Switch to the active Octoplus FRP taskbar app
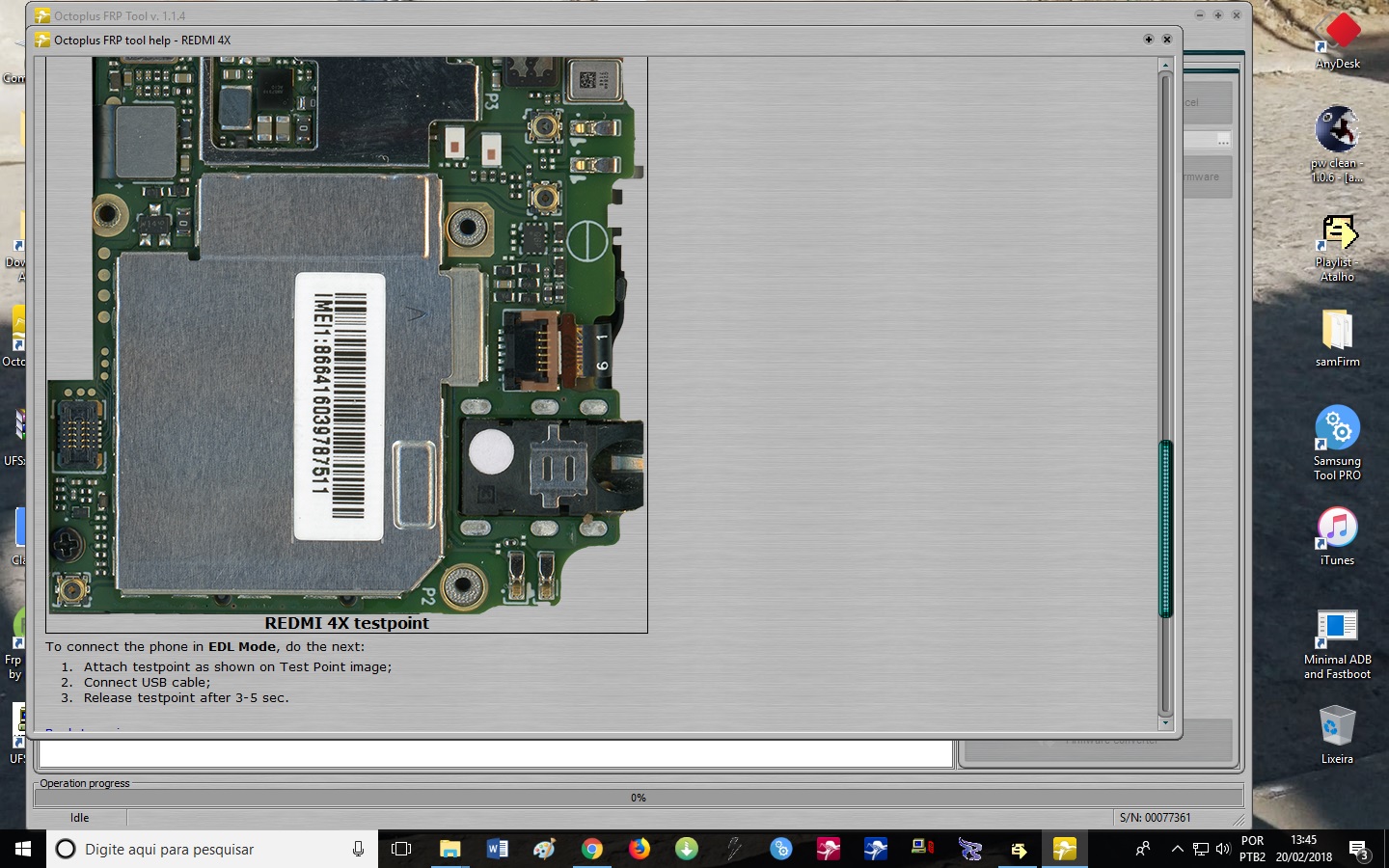Viewport: 1389px width, 868px height. pos(1065,849)
